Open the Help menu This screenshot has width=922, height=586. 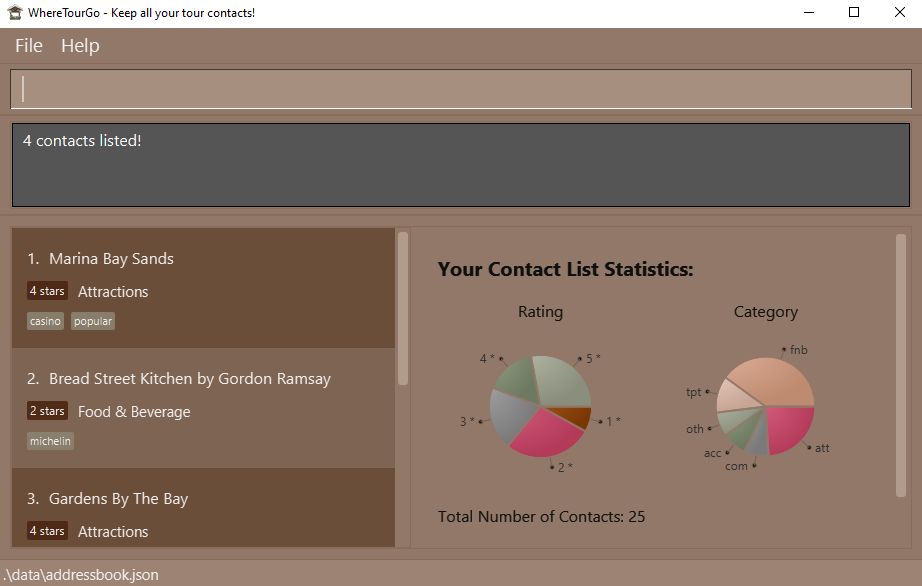(80, 46)
